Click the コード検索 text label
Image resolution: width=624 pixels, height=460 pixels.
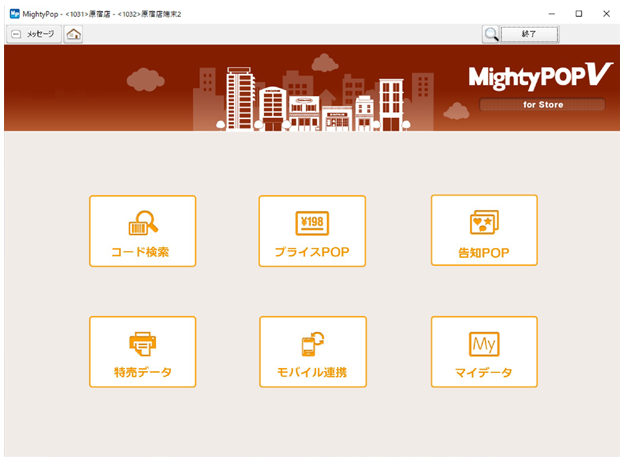tap(141, 252)
